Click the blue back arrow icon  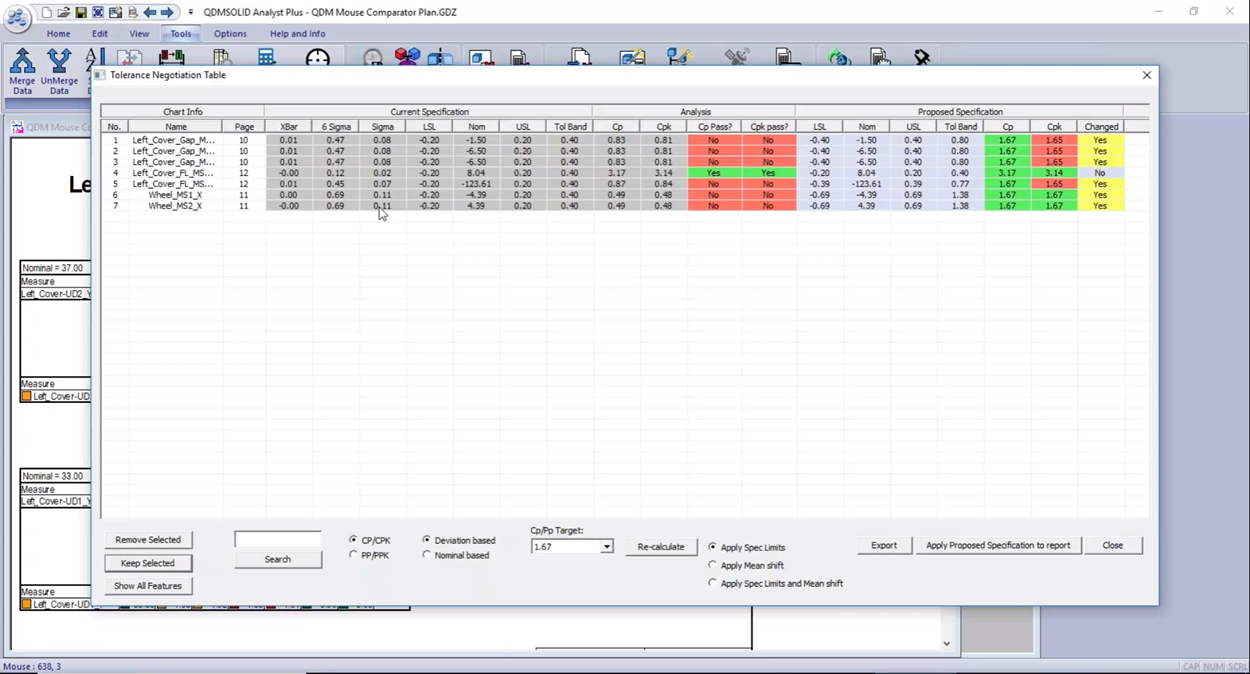pyautogui.click(x=150, y=12)
